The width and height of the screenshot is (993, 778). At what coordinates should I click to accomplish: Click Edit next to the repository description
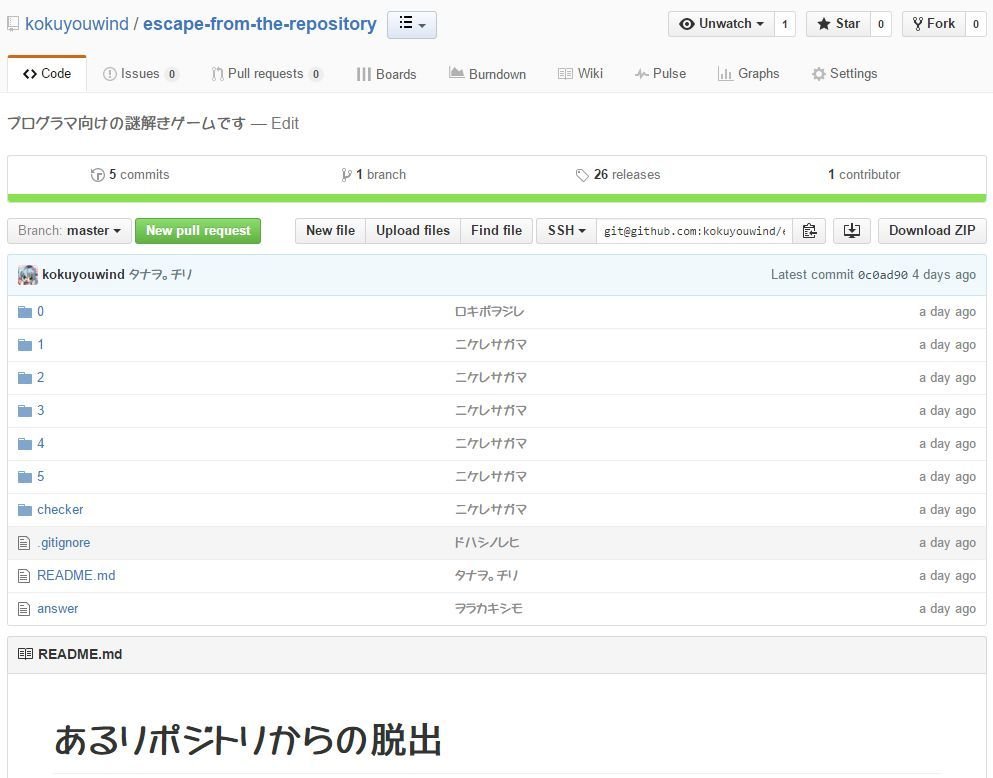[x=285, y=123]
